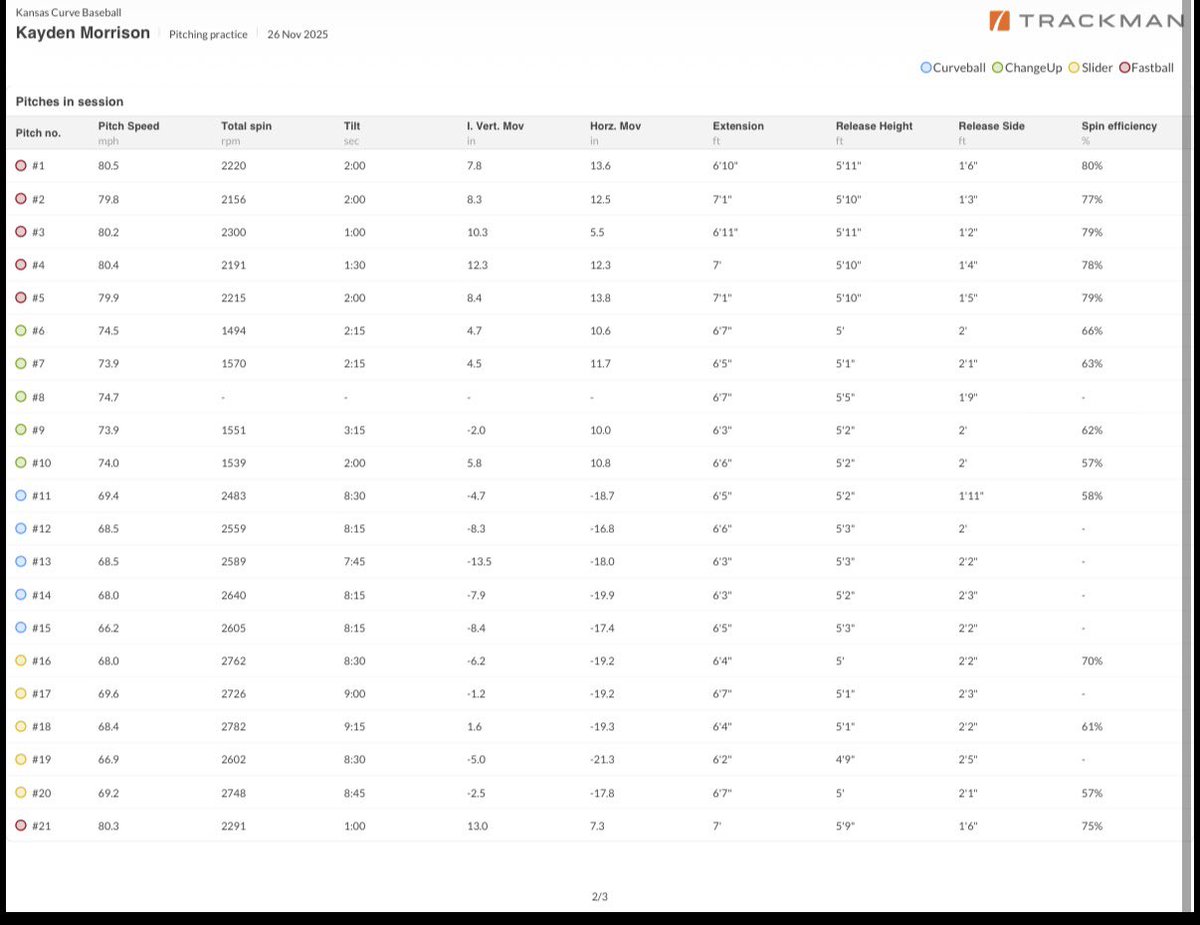This screenshot has width=1200, height=925.
Task: Click pitch speed value 66.2
Action: pyautogui.click(x=109, y=628)
